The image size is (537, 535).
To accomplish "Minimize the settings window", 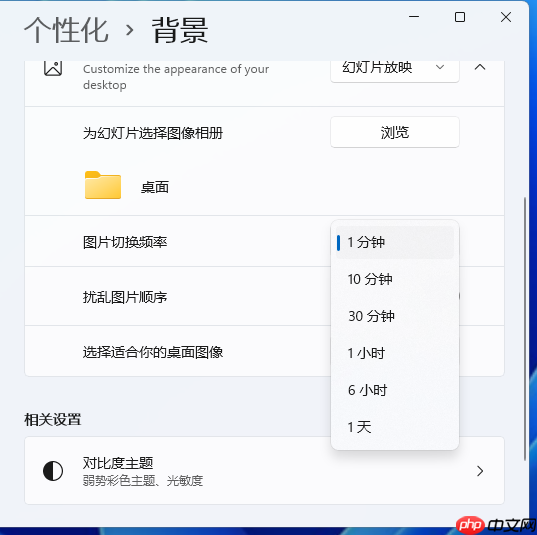I will tap(414, 16).
